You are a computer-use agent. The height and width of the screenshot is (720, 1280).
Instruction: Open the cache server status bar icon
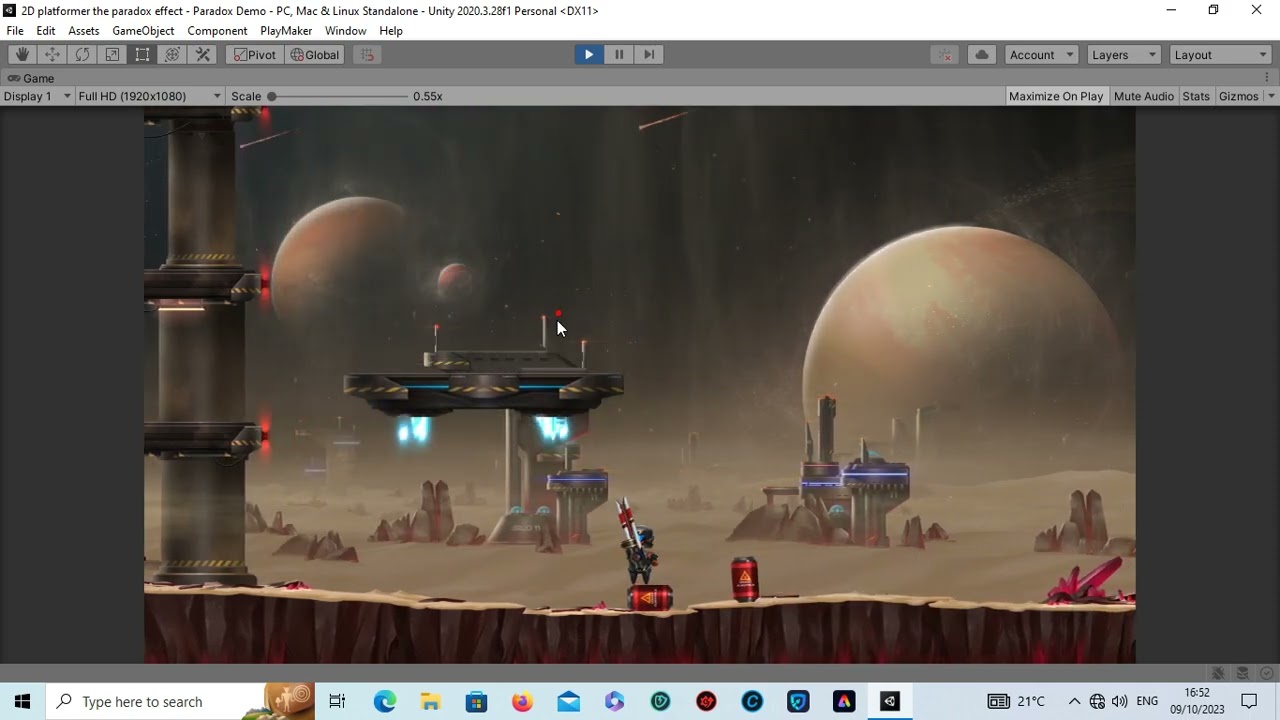click(x=1243, y=673)
